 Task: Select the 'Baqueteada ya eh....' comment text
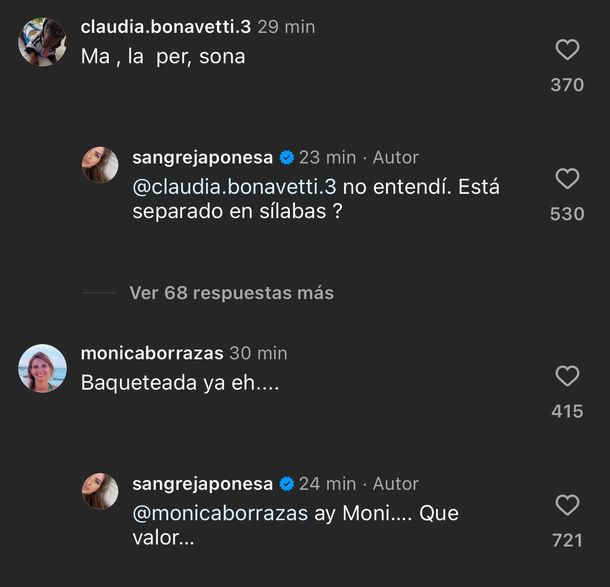tap(172, 383)
